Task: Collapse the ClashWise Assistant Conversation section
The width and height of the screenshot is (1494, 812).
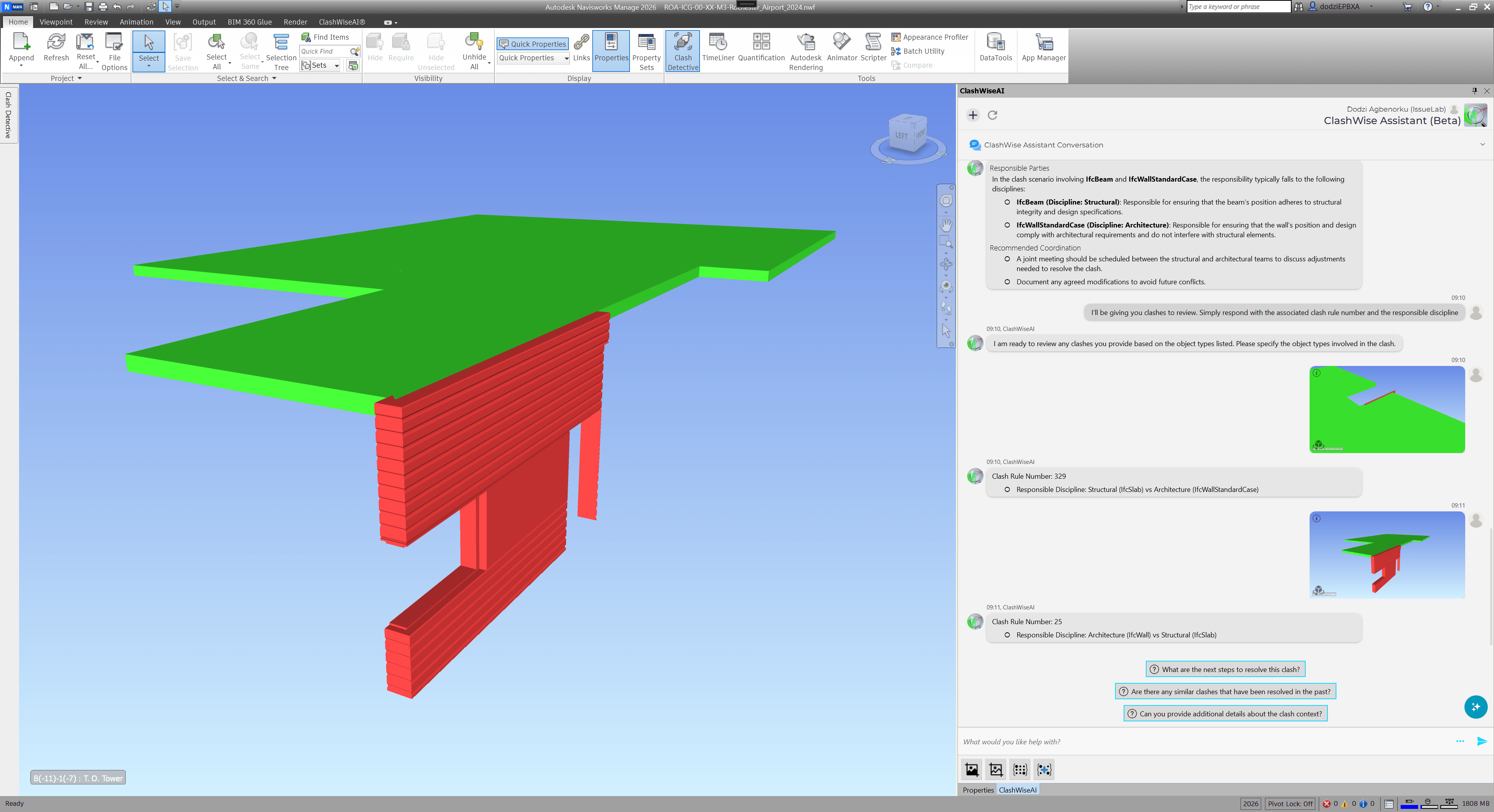Action: click(1482, 145)
